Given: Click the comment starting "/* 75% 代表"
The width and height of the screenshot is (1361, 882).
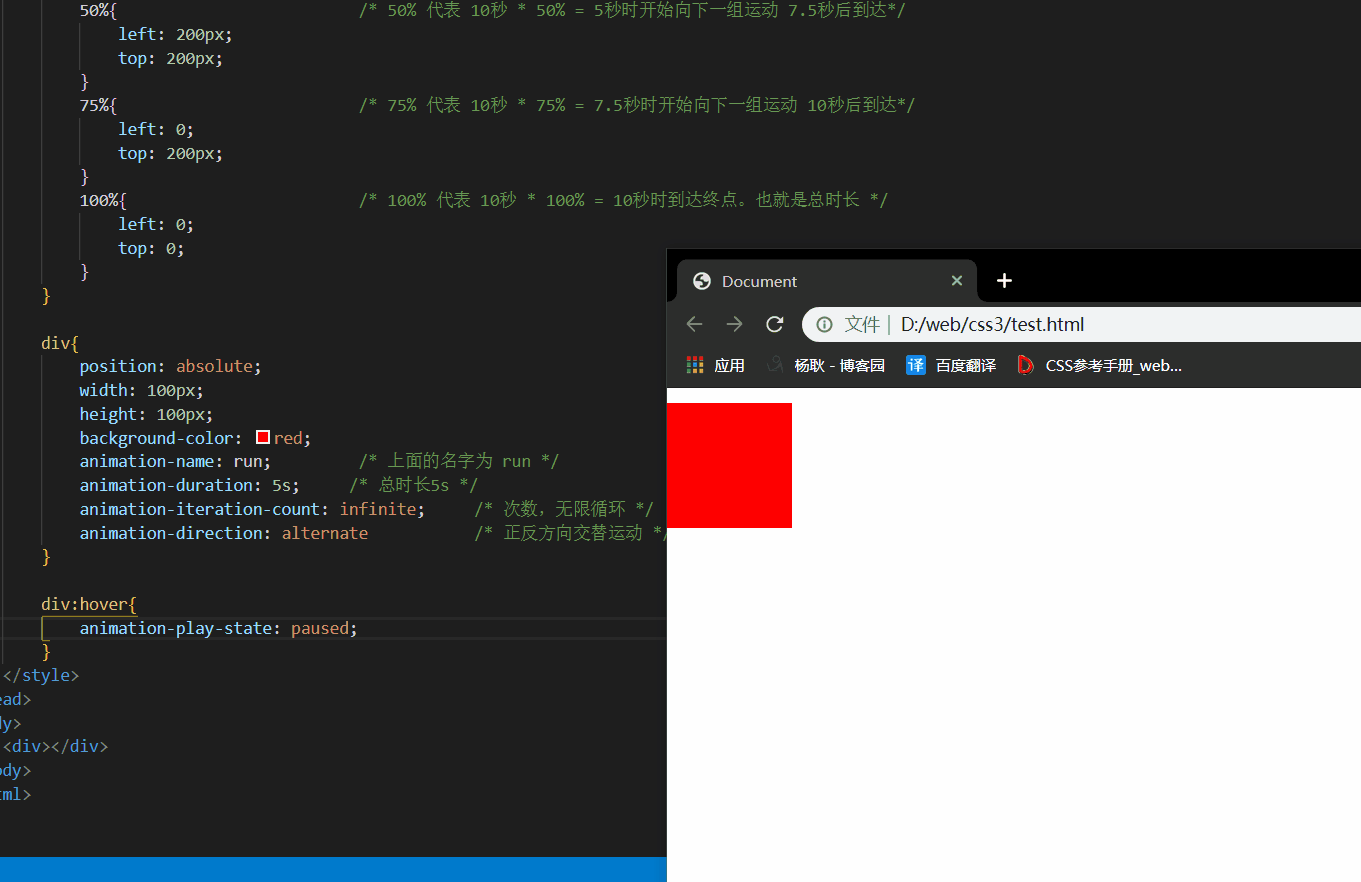Looking at the screenshot, I should pos(637,105).
